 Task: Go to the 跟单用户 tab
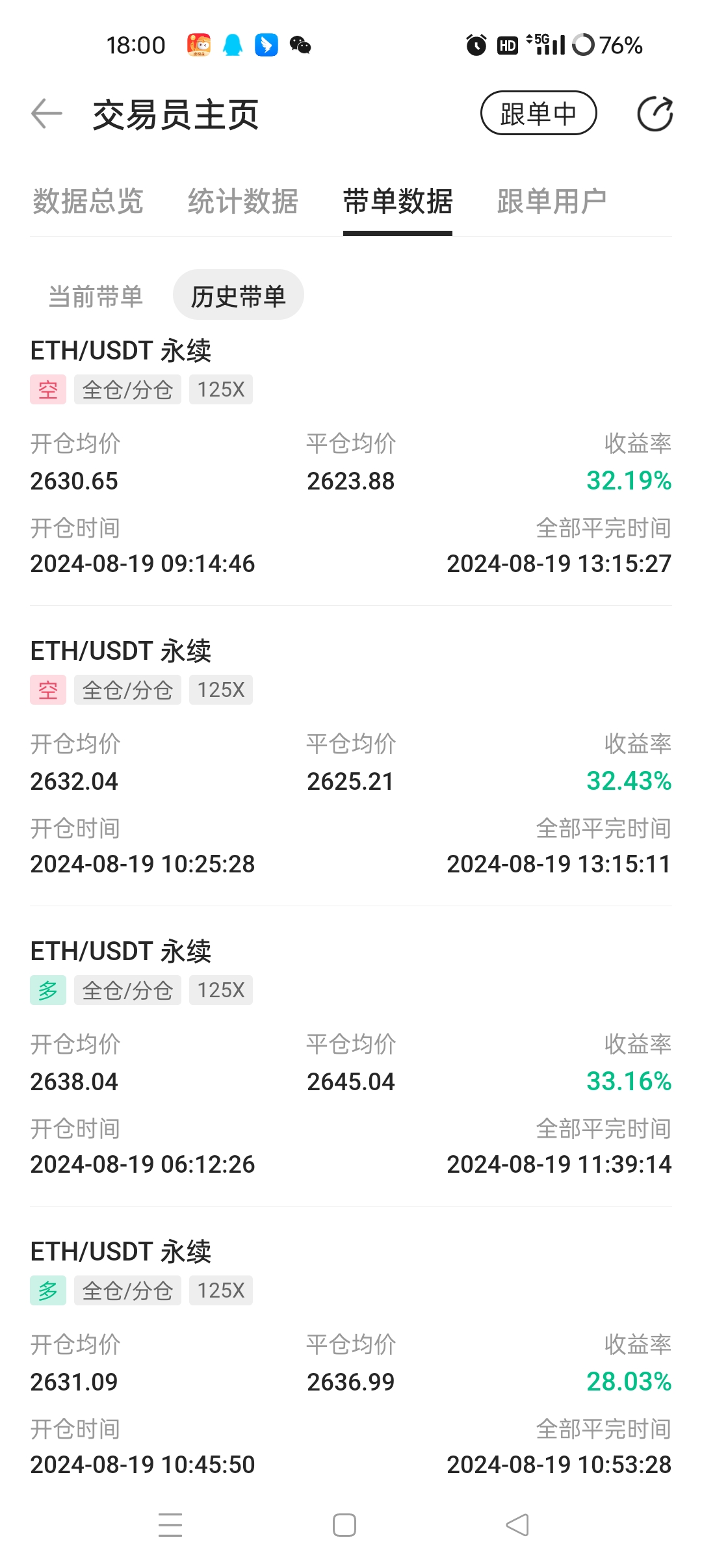point(552,201)
